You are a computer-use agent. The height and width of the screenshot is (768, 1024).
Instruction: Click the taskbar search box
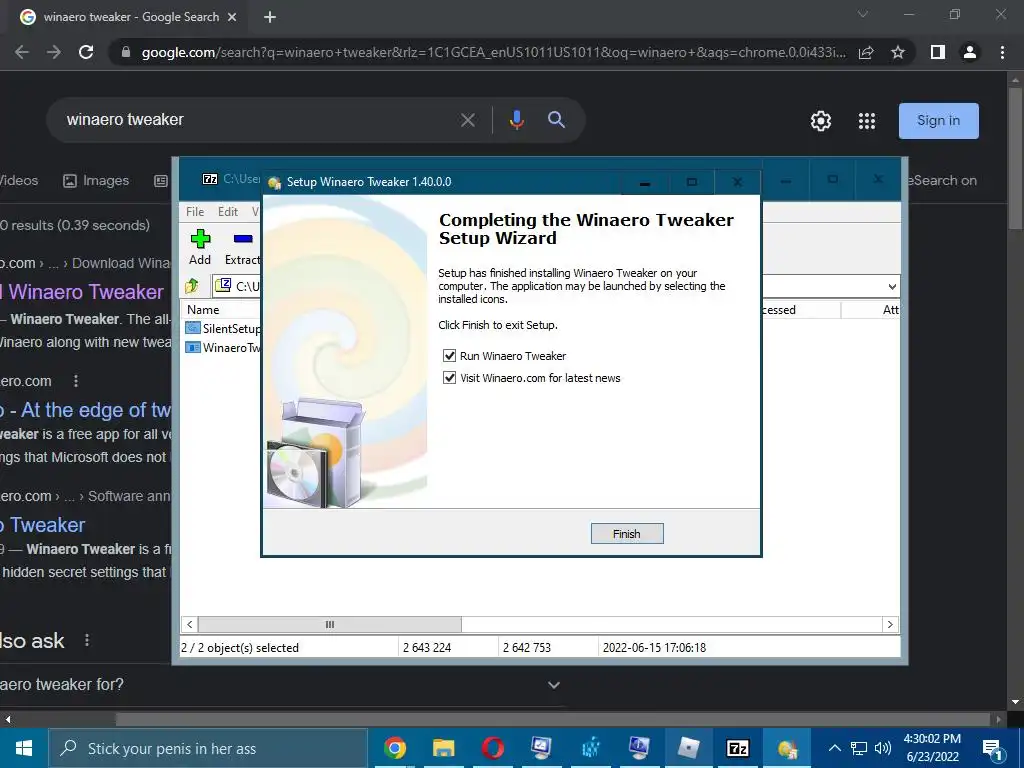tap(208, 748)
